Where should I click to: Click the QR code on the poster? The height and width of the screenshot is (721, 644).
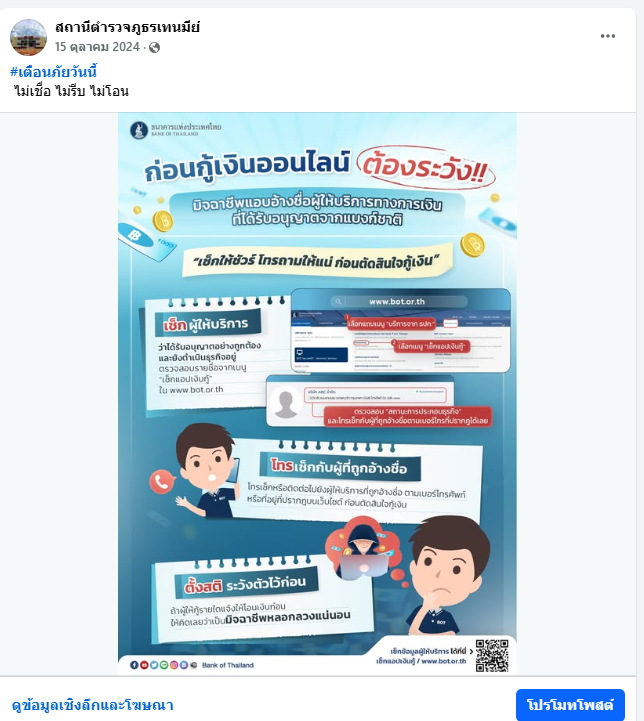pos(492,656)
